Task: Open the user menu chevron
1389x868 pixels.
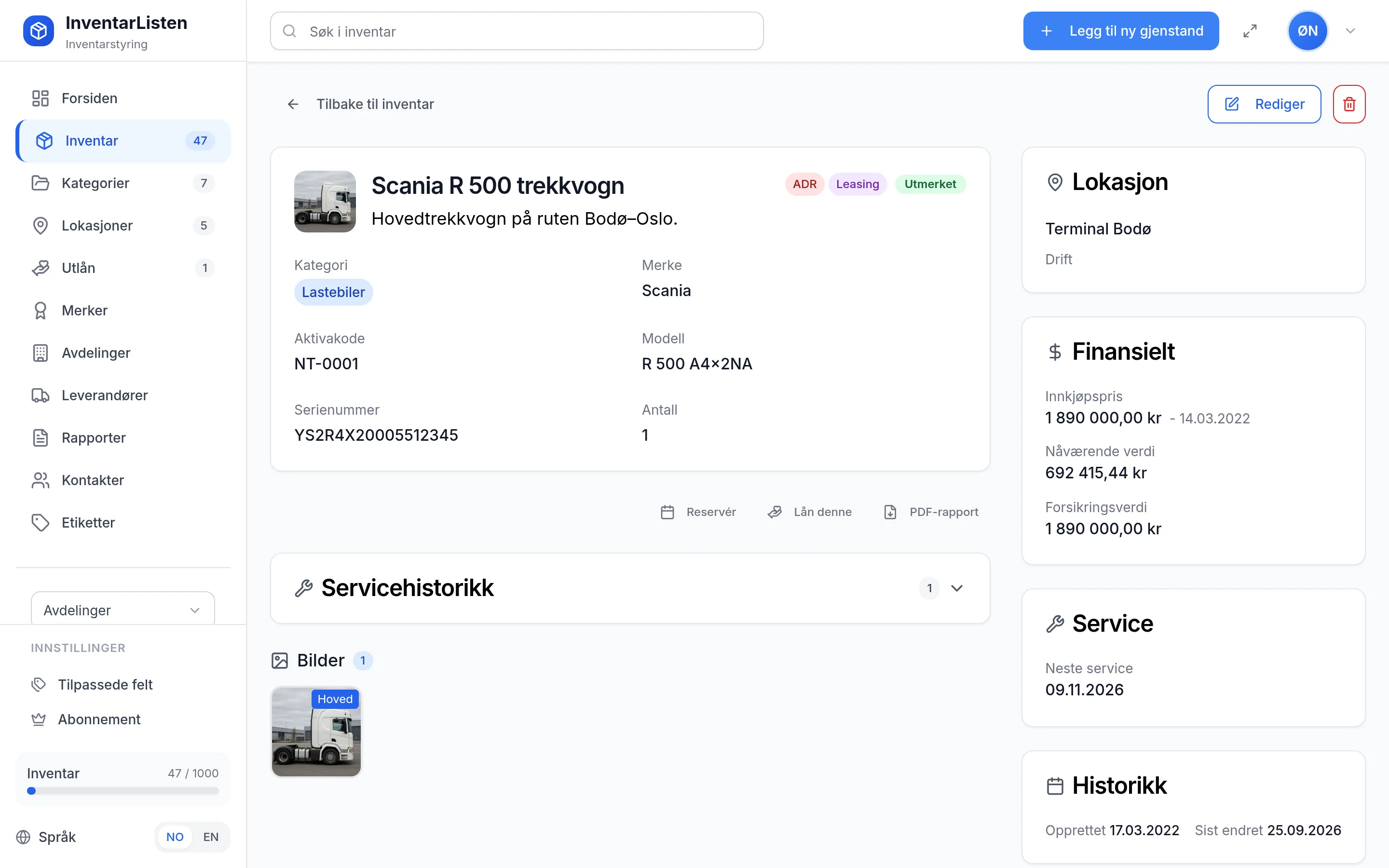Action: 1350,31
